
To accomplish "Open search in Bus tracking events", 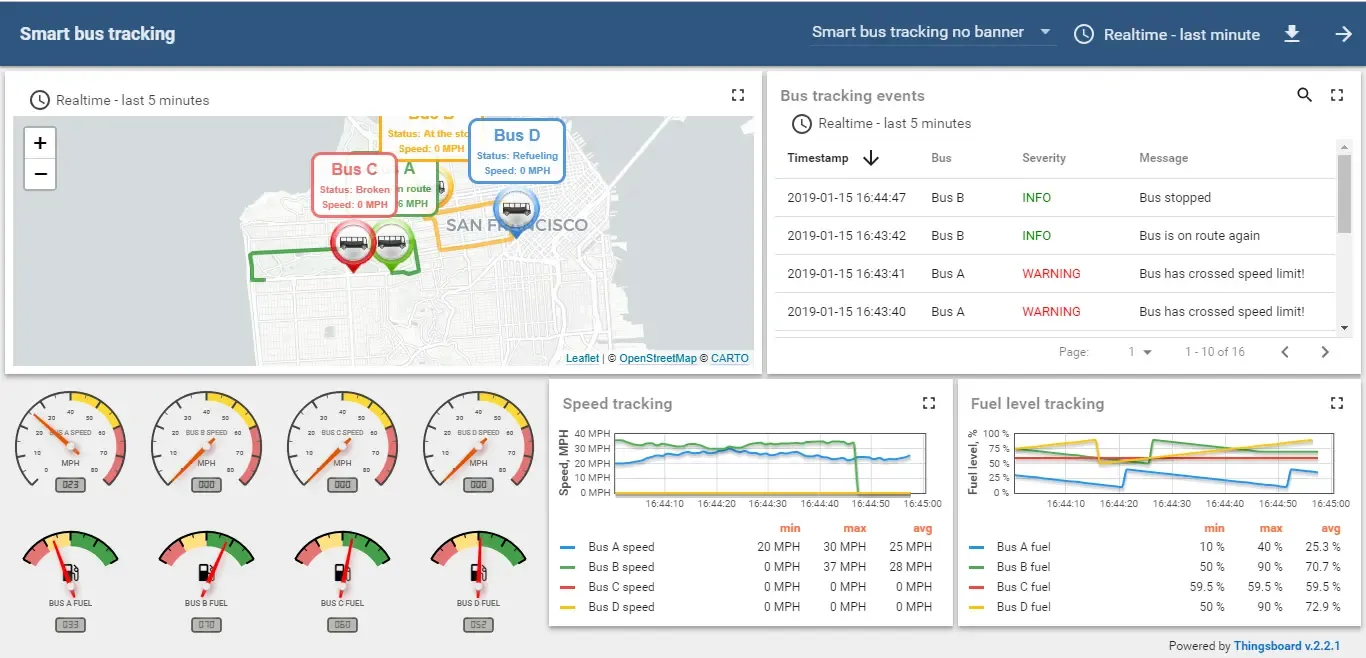I will coord(1304,95).
